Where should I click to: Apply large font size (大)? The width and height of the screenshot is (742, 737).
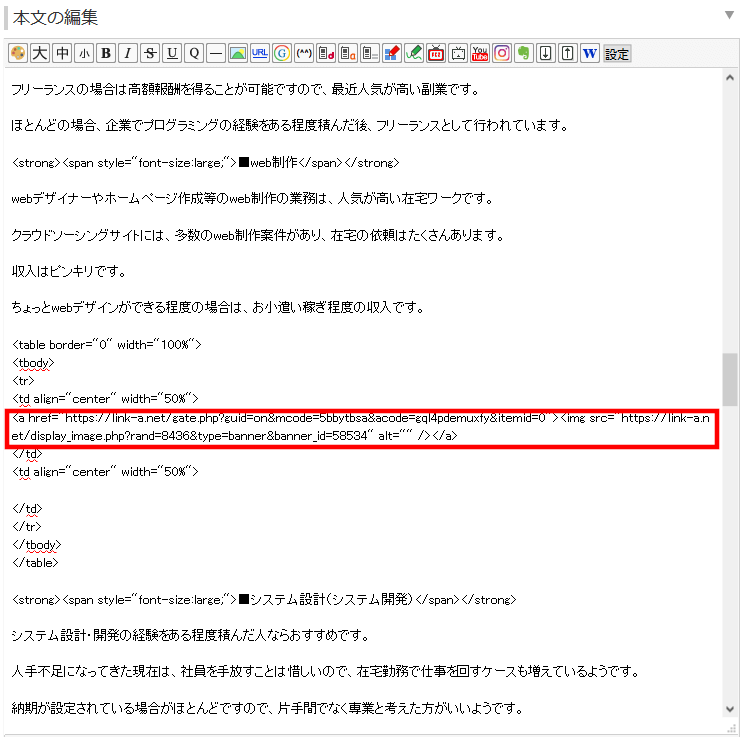pos(40,53)
